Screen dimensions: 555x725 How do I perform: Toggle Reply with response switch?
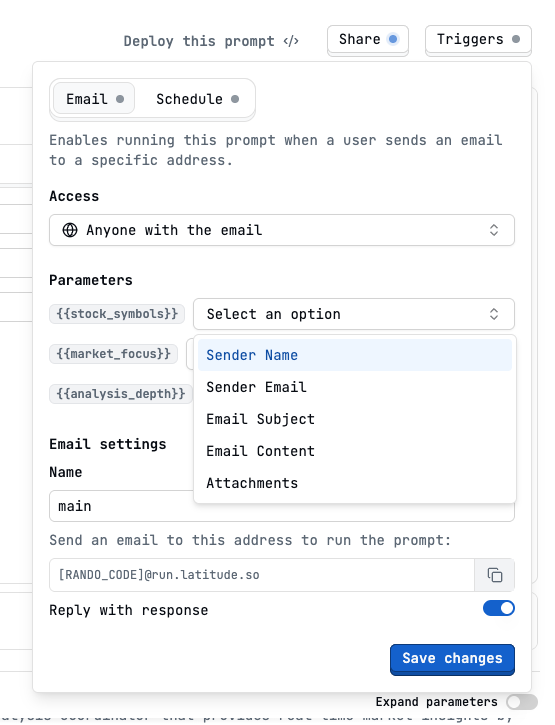click(499, 608)
